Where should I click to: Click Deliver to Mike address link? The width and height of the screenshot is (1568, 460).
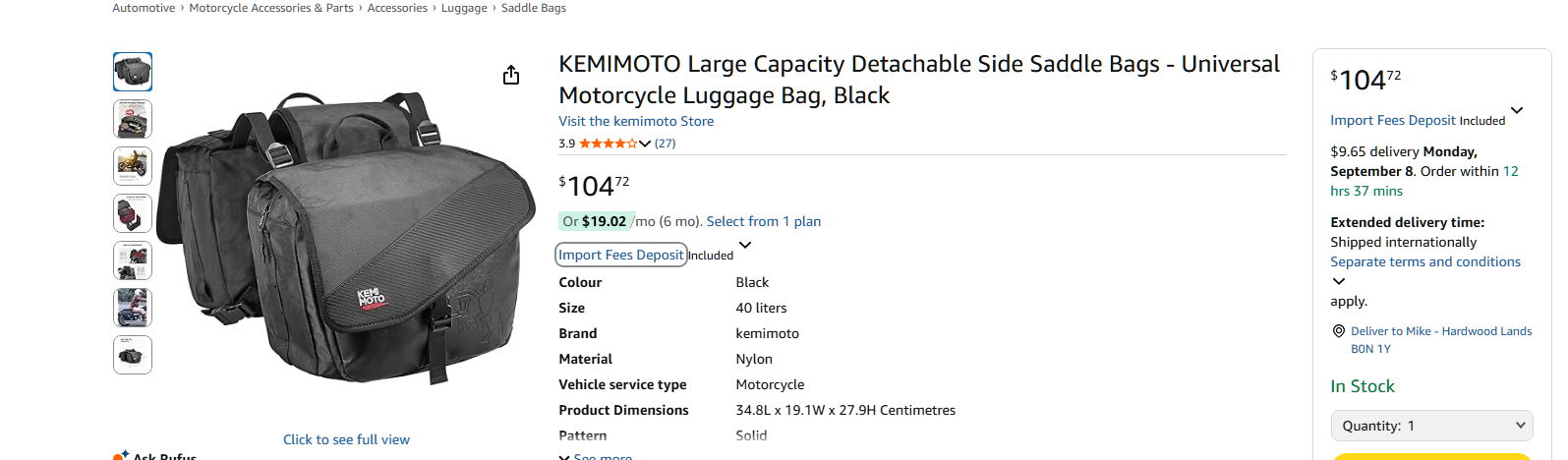point(1440,331)
